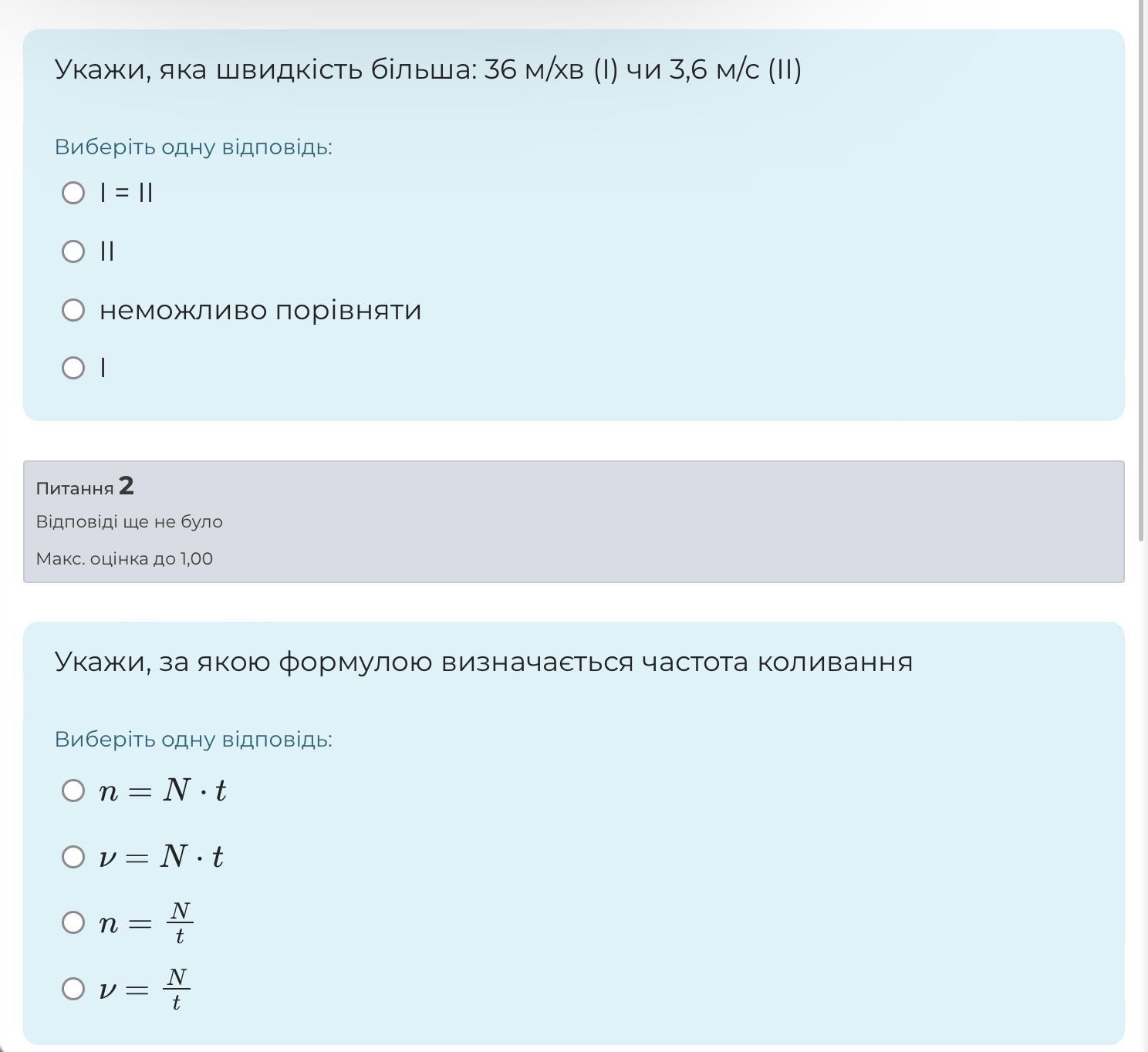Click the 'I = II' answer label text
Viewport: 1148px width, 1052px height.
tap(127, 192)
